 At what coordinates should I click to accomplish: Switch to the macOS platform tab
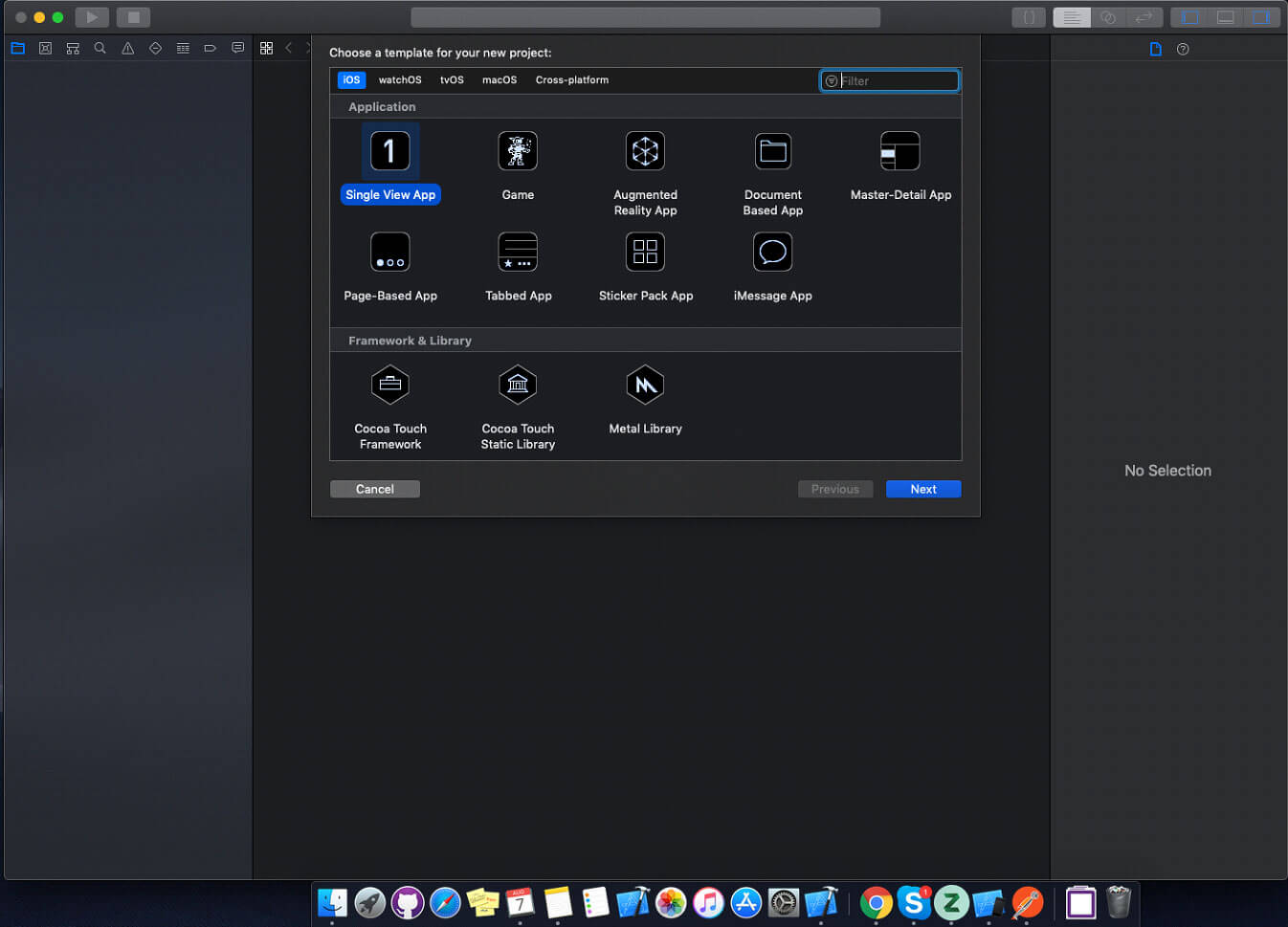point(499,80)
